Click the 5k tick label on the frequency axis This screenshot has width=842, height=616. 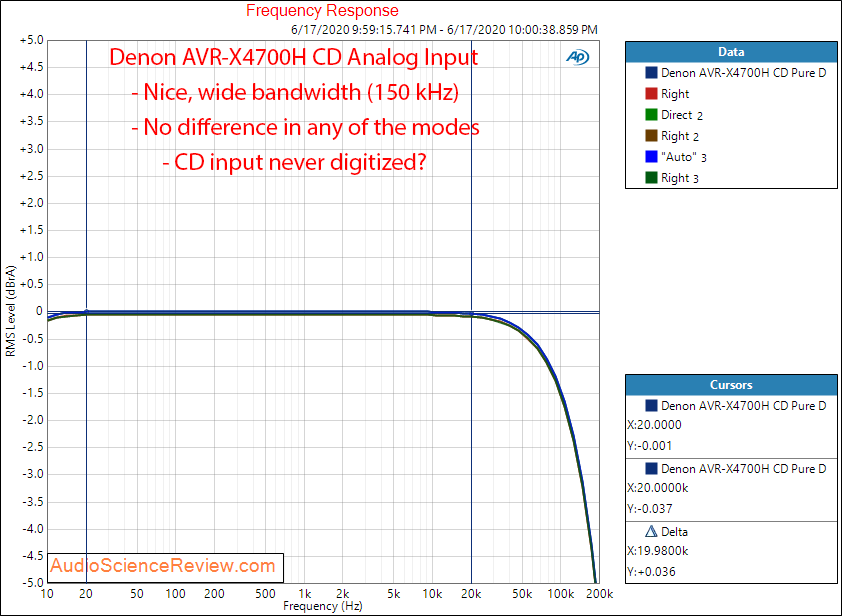click(x=394, y=594)
